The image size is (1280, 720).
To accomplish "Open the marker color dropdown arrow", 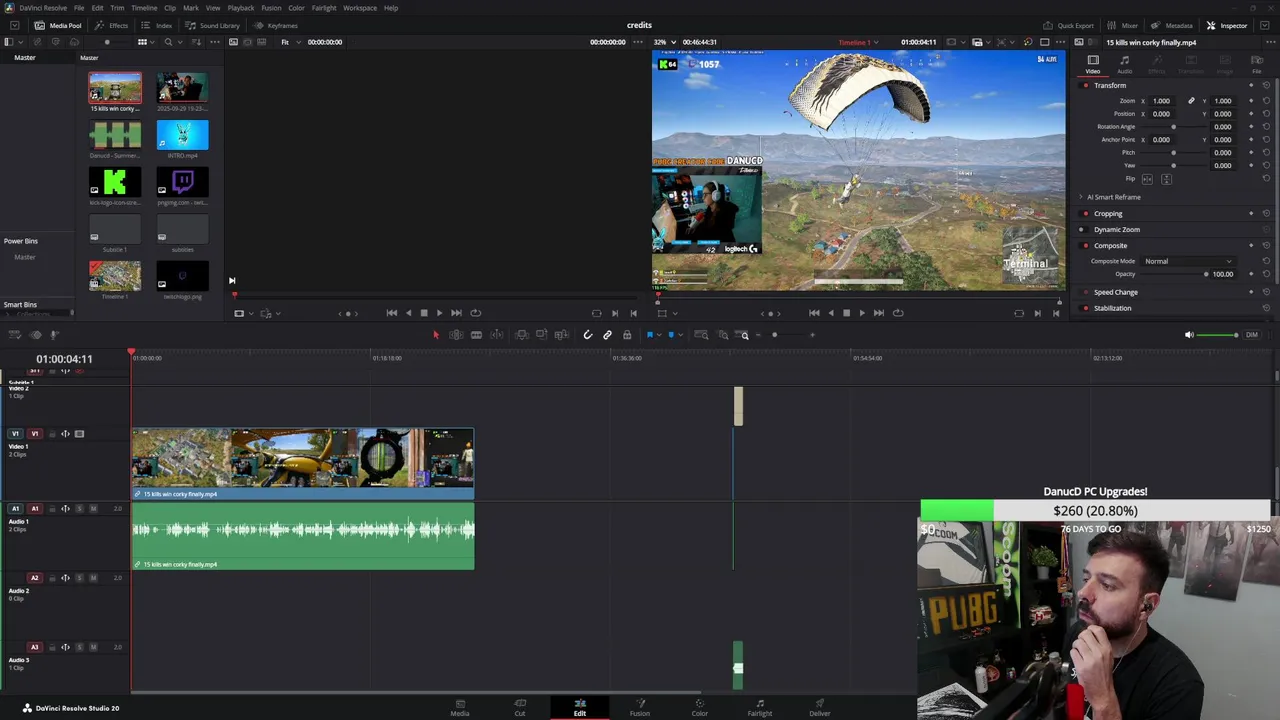I will 681,335.
